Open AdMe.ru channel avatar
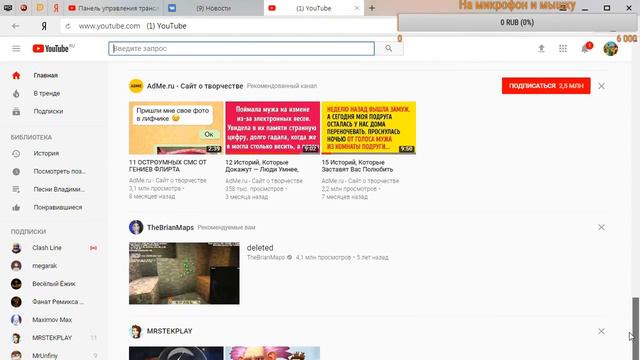Image resolution: width=640 pixels, height=360 pixels. coord(136,86)
